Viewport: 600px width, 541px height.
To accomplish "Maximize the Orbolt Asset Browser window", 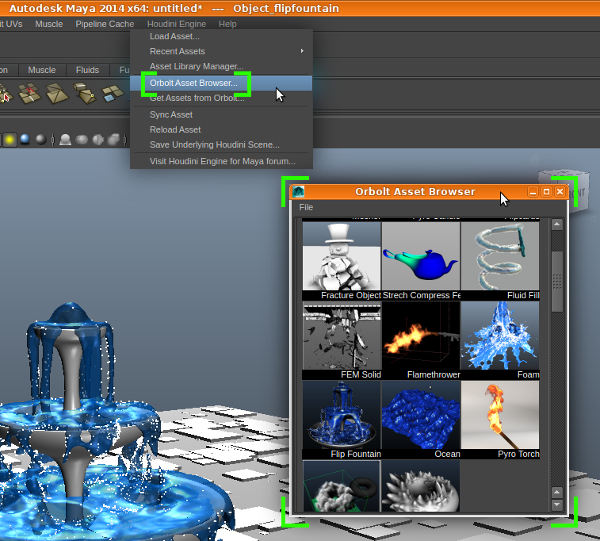I will pyautogui.click(x=546, y=192).
